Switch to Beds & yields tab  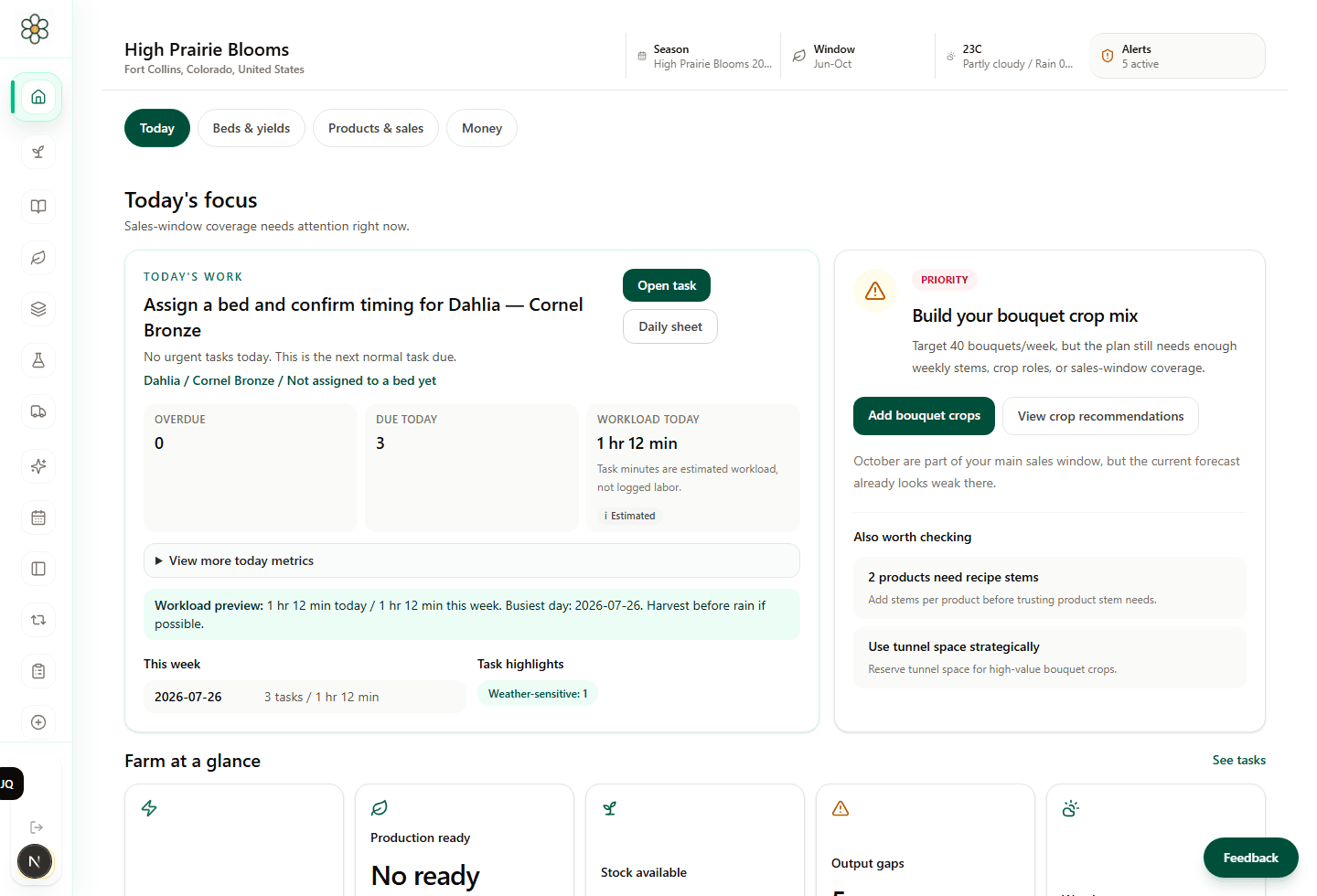[252, 128]
